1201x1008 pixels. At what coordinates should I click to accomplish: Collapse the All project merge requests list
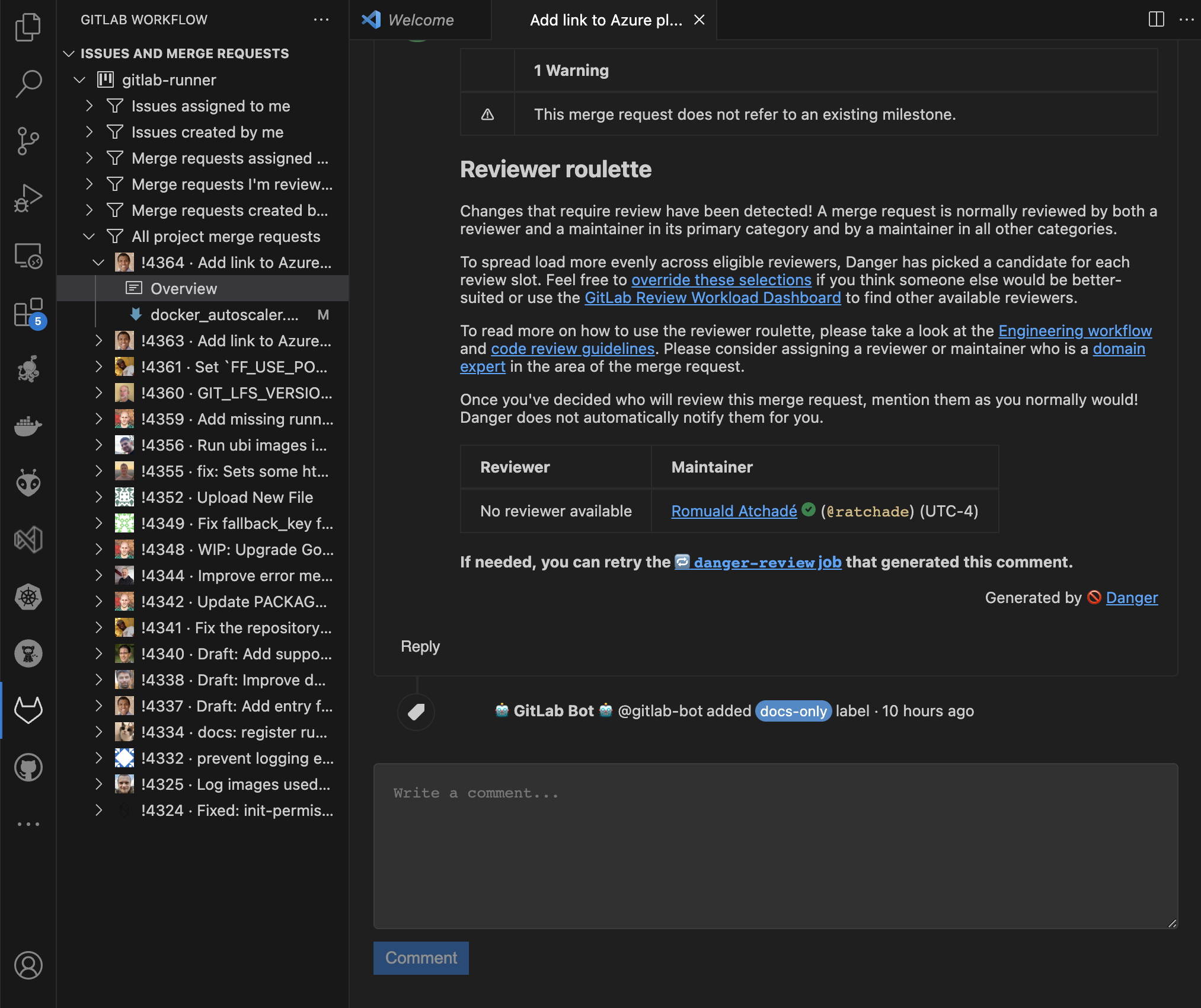tap(89, 236)
